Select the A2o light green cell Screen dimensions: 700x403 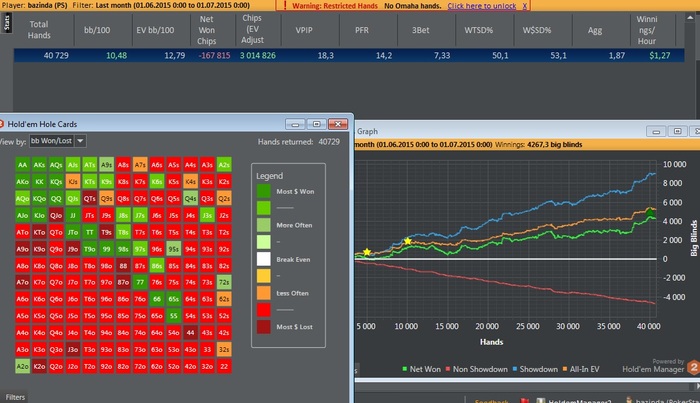click(x=22, y=366)
